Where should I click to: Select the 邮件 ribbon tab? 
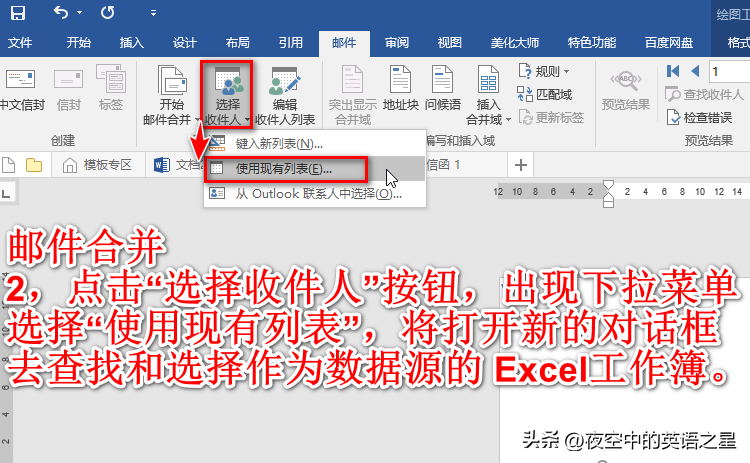tap(344, 43)
